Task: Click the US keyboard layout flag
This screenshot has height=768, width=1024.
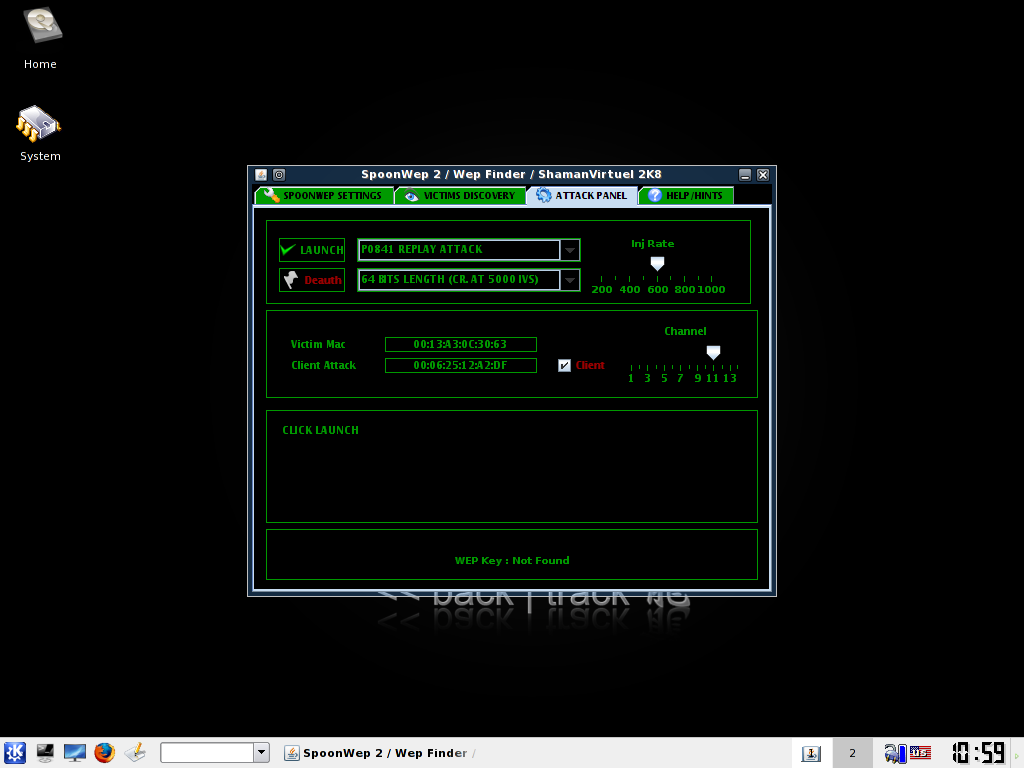Action: (920, 753)
